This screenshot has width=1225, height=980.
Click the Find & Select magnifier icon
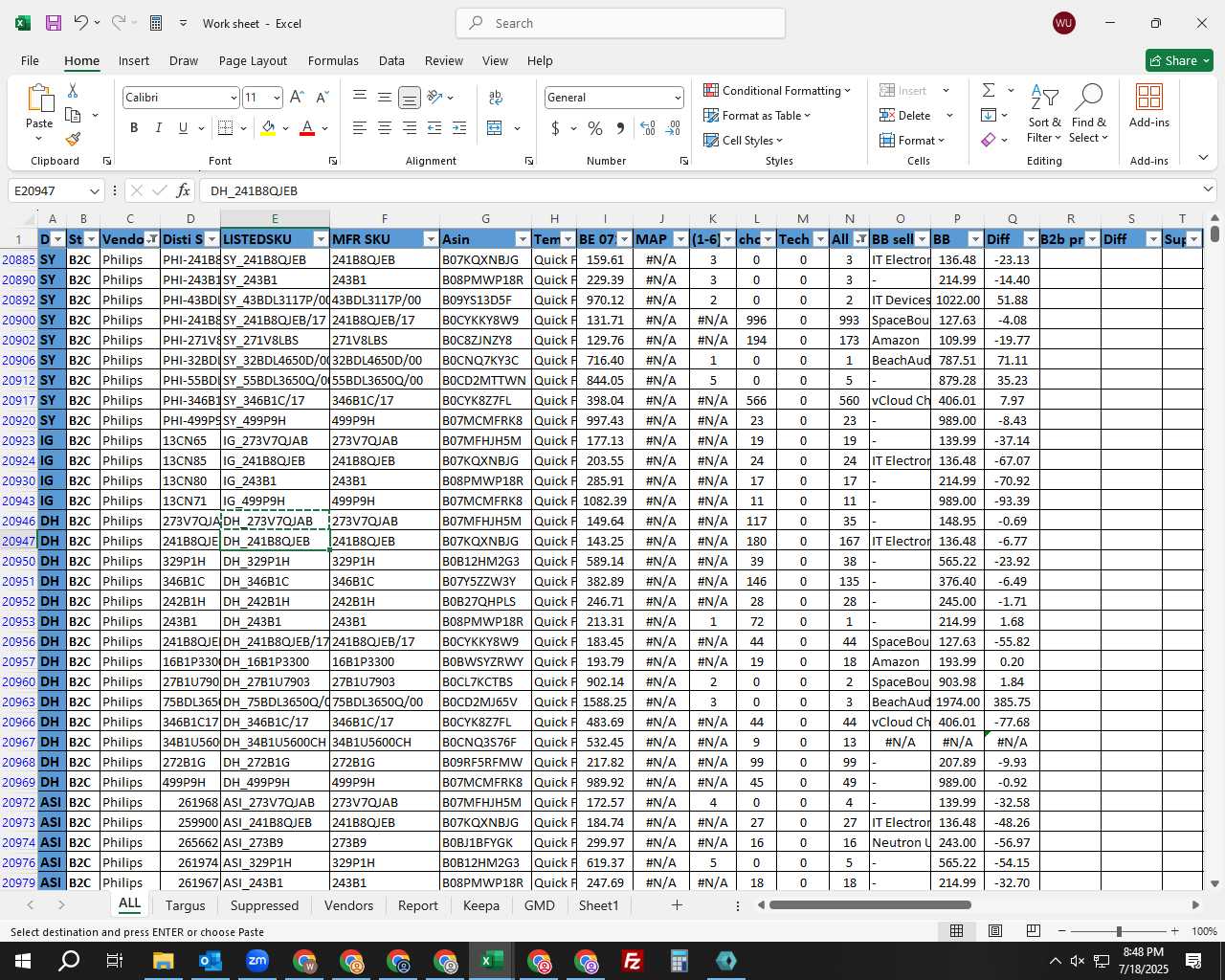1088,99
